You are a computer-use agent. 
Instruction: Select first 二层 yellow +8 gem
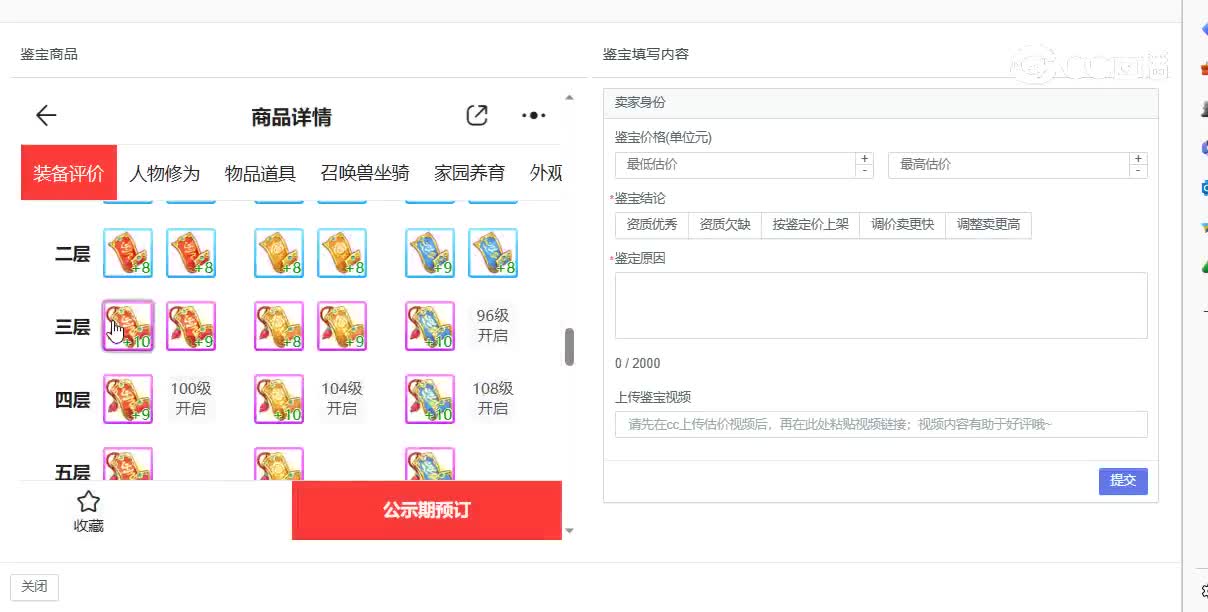click(279, 253)
